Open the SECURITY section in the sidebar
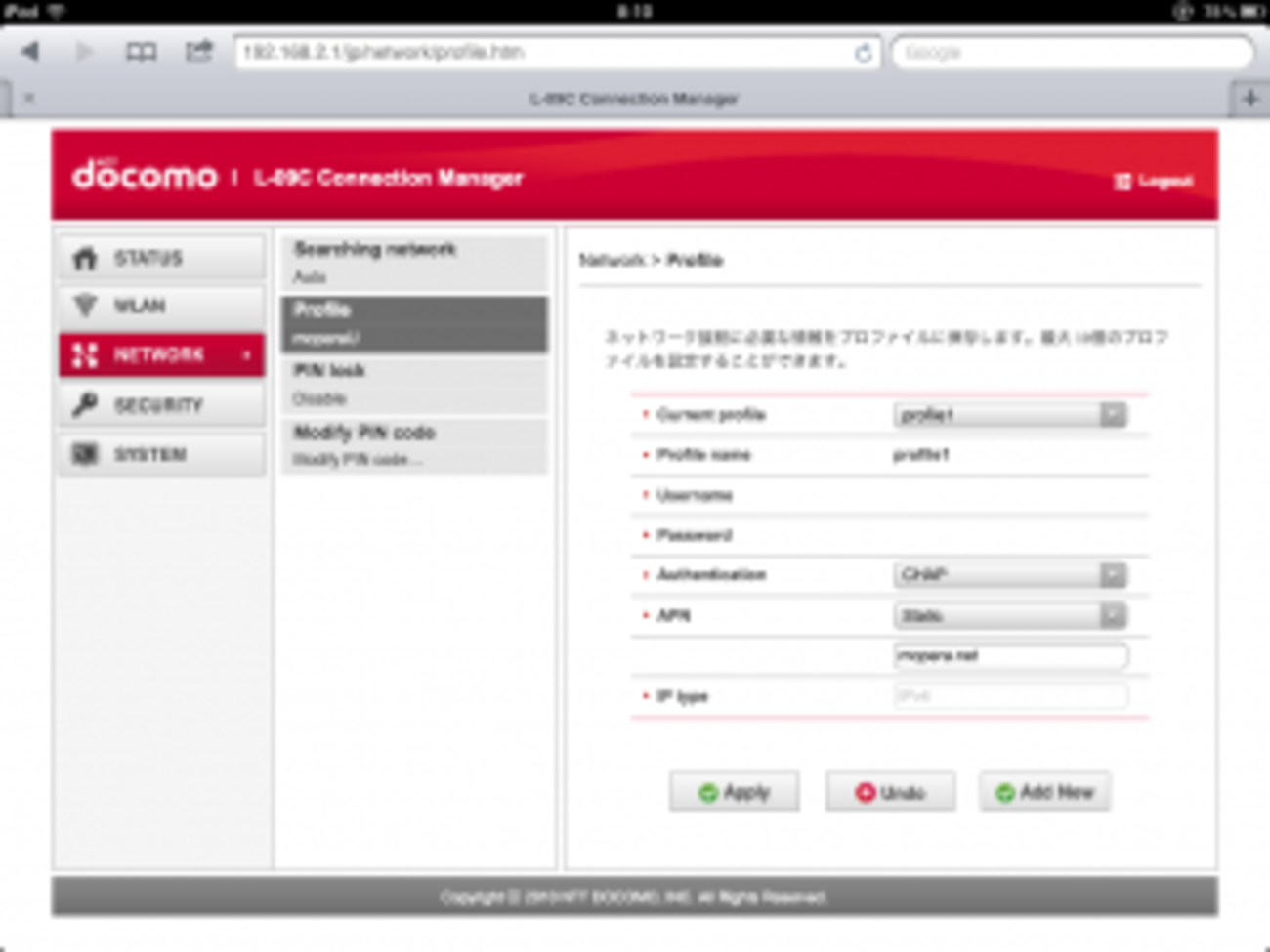 click(x=162, y=404)
